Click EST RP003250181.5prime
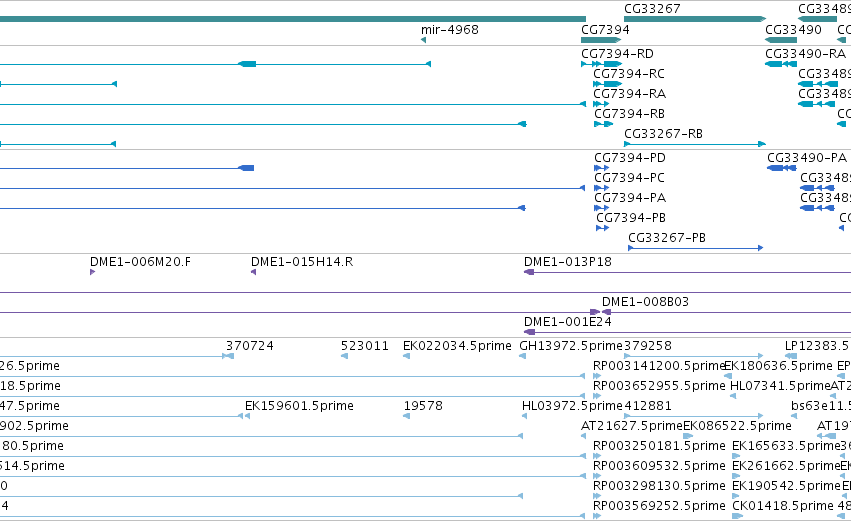851x521 pixels. pyautogui.click(x=659, y=447)
